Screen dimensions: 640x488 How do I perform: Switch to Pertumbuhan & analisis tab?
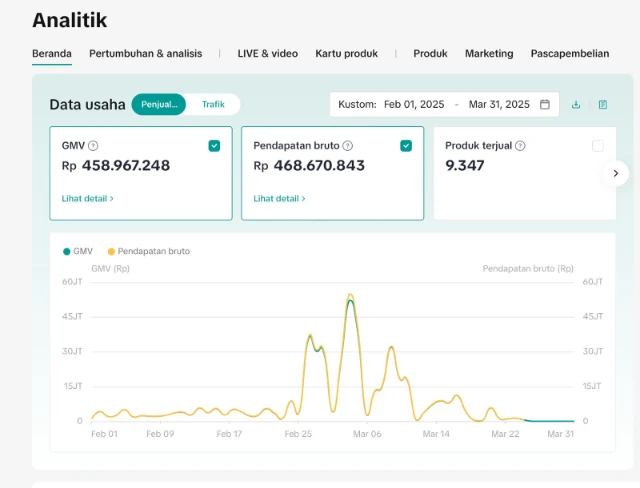pos(145,54)
